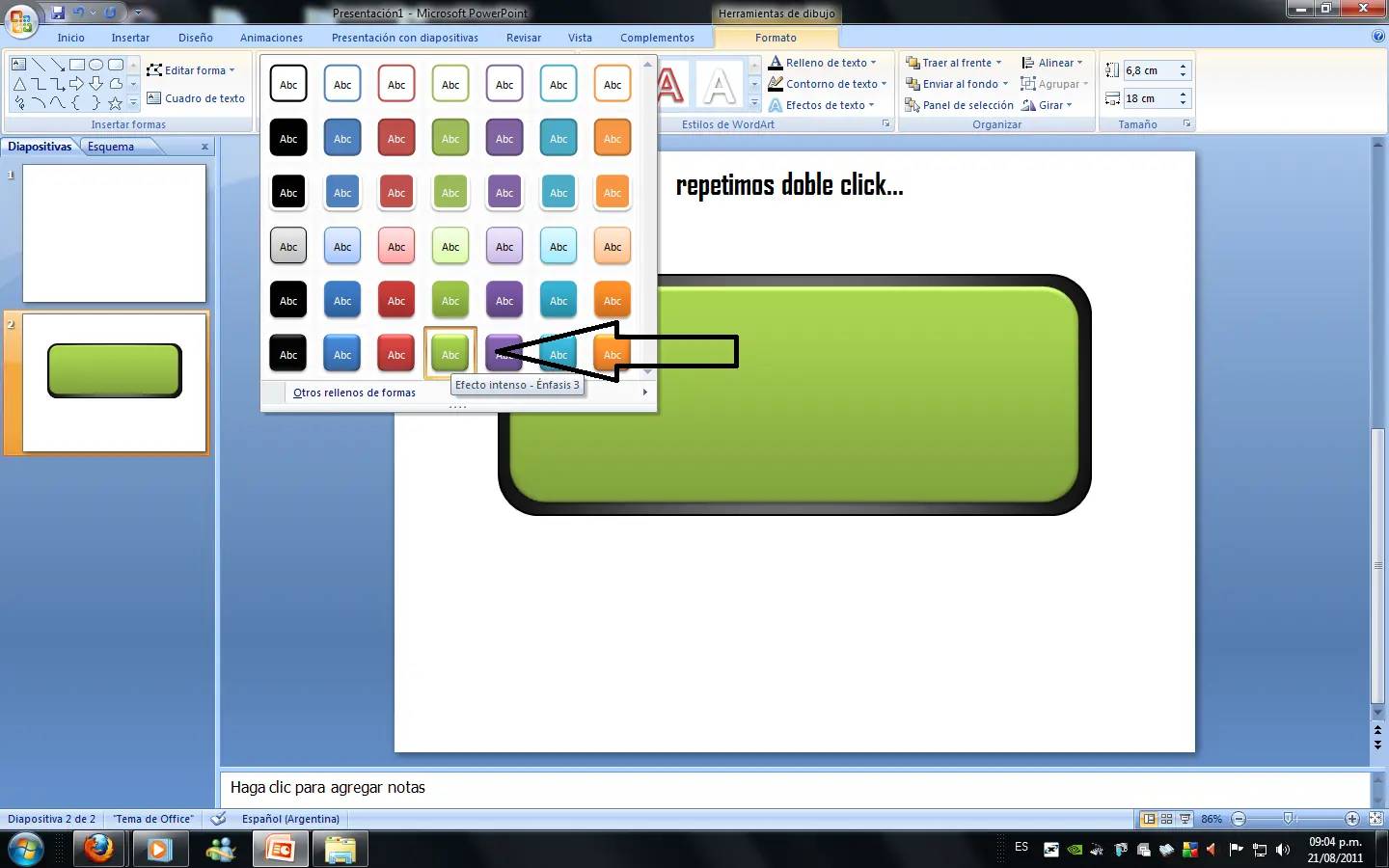Open the Animaciones ribbon tab
The height and width of the screenshot is (868, 1389).
(x=271, y=38)
